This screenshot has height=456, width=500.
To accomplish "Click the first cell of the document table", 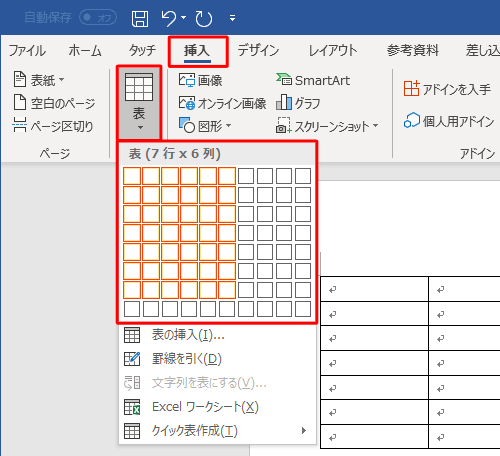I will (374, 289).
